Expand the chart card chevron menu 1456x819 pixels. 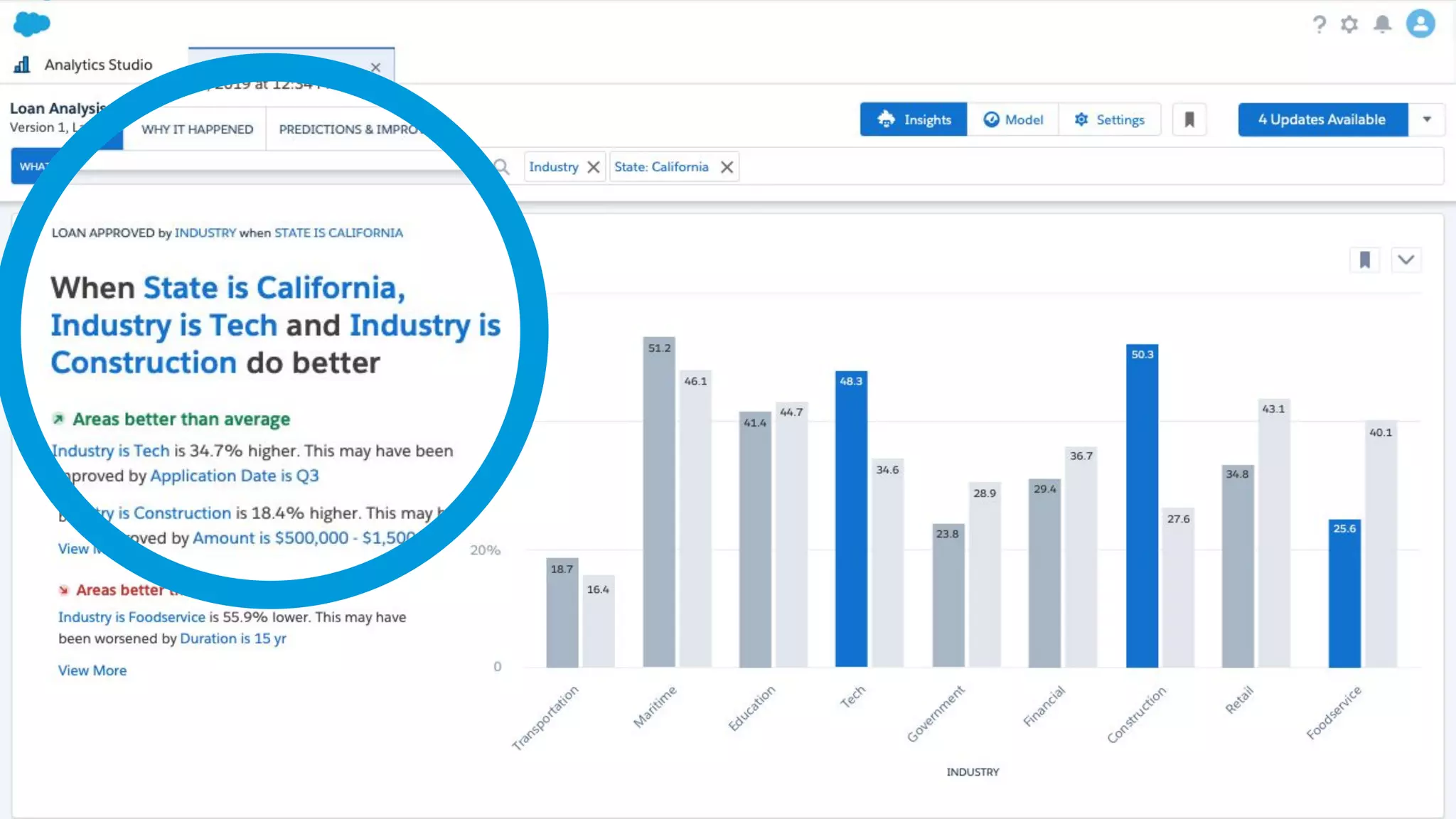1406,260
